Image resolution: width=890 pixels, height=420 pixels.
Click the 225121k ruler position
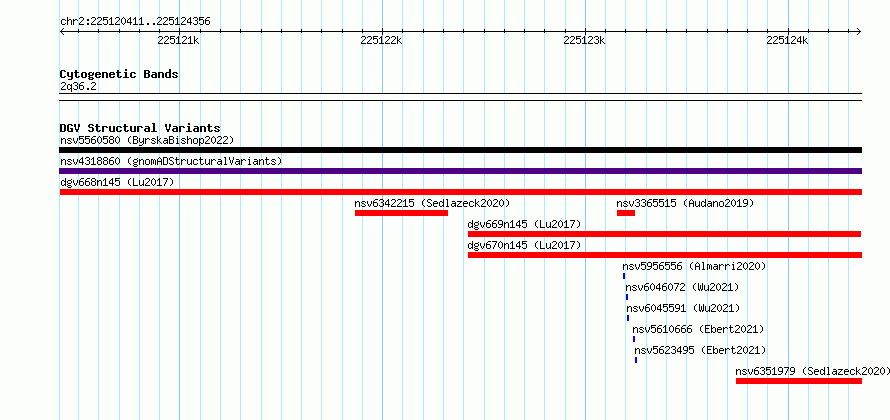(x=178, y=40)
